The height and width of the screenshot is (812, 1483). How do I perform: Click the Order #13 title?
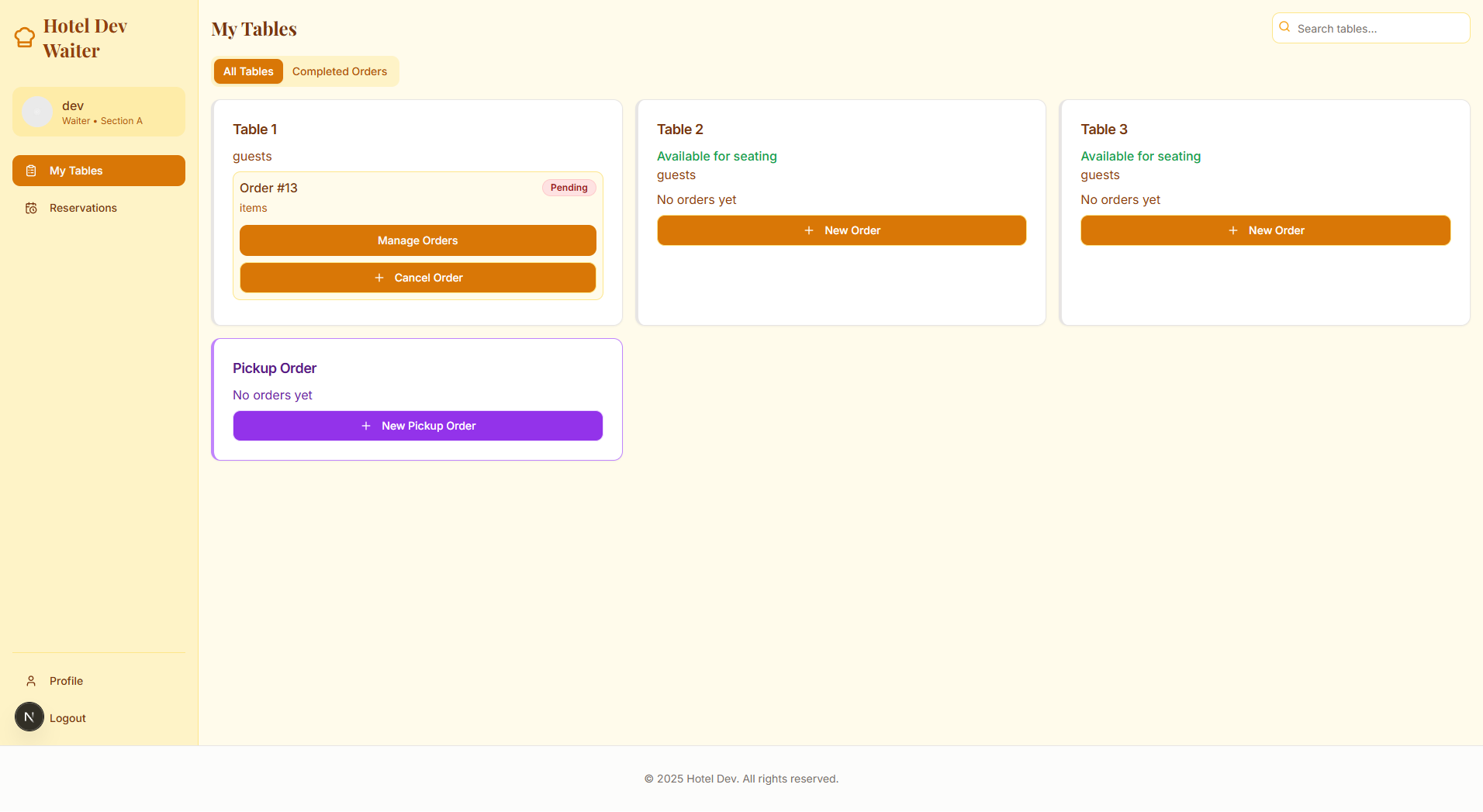[268, 188]
